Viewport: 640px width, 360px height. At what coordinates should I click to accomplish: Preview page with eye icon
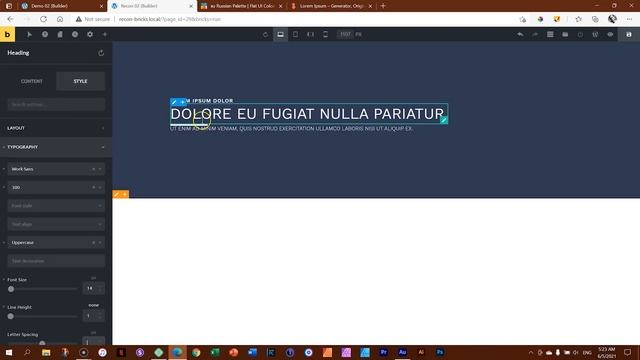(x=610, y=35)
